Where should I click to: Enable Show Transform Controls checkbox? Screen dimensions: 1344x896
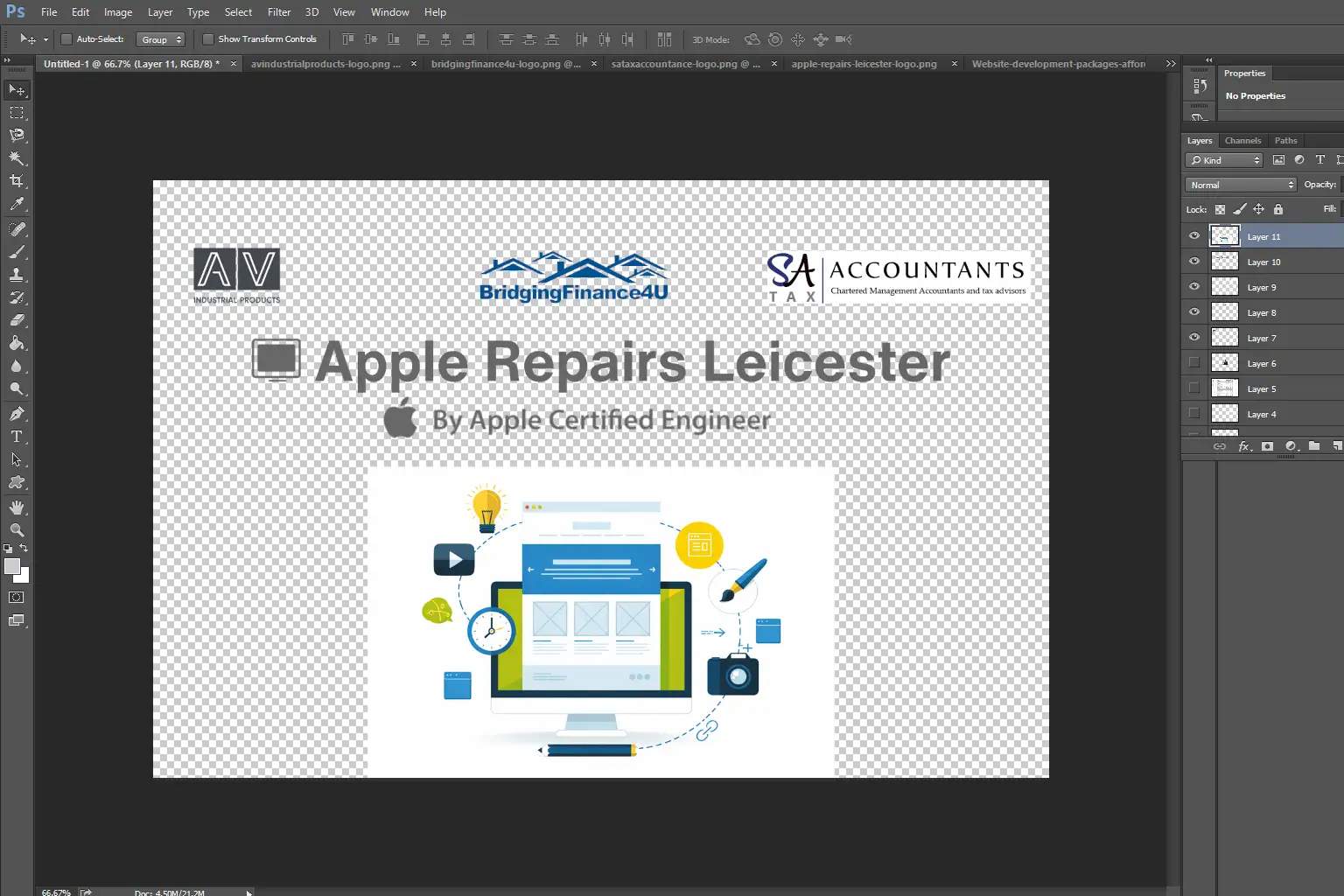208,39
